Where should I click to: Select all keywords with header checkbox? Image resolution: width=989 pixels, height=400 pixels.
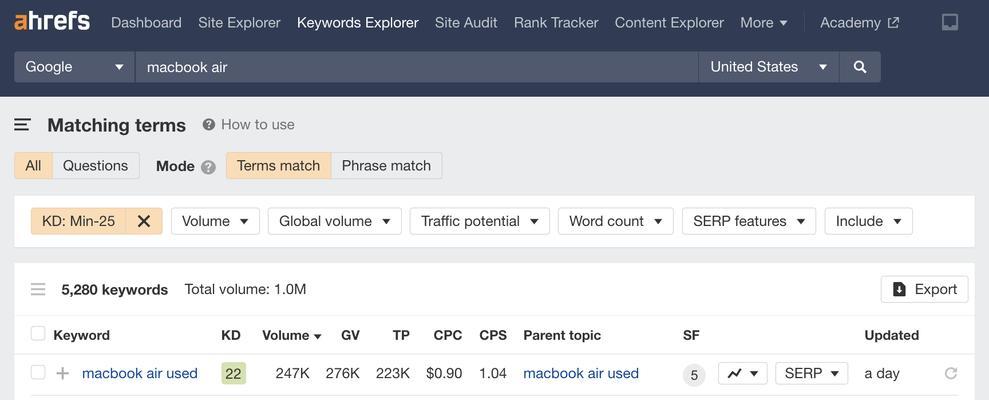(38, 334)
